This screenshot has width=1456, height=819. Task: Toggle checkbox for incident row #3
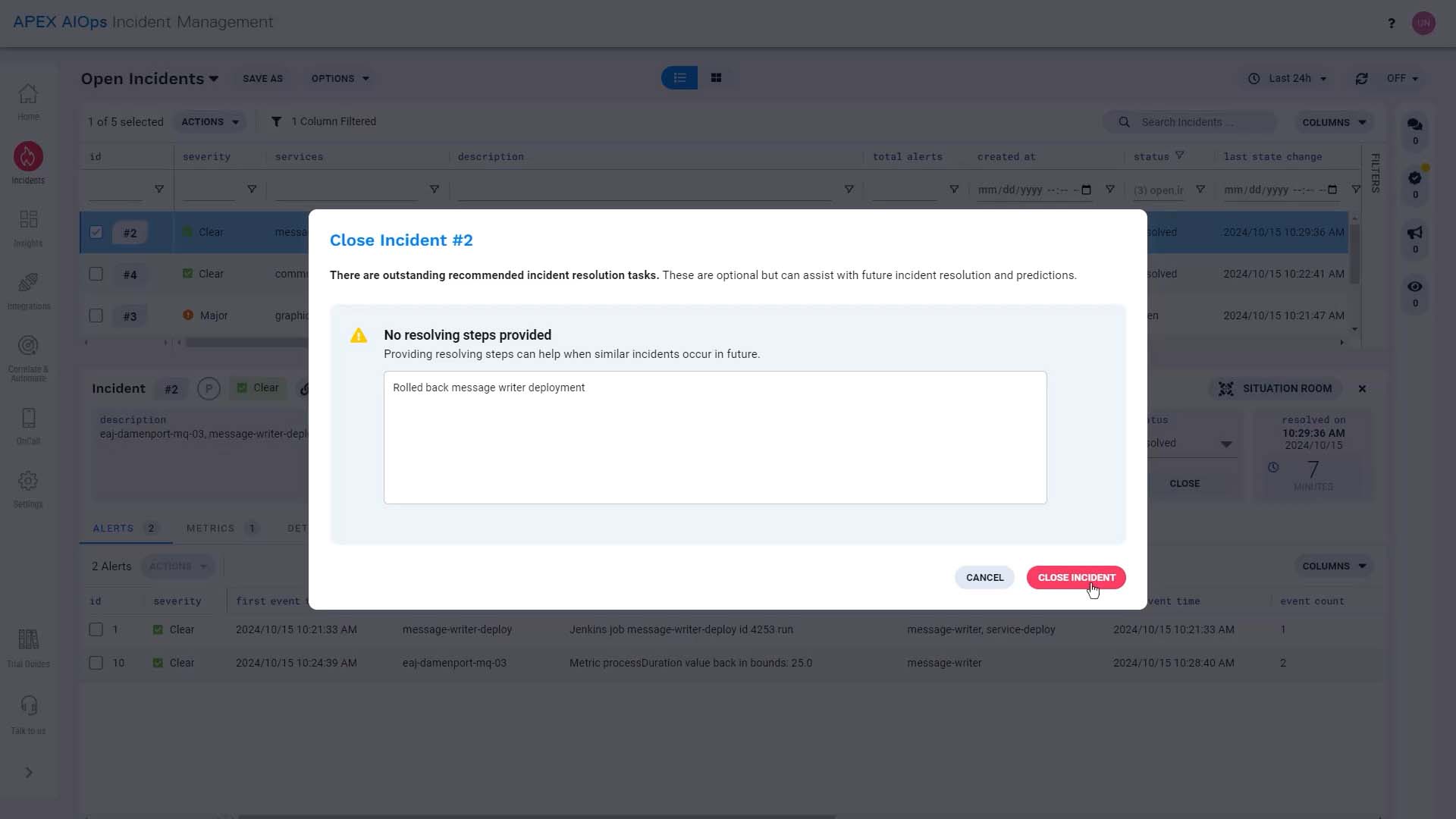coord(96,315)
